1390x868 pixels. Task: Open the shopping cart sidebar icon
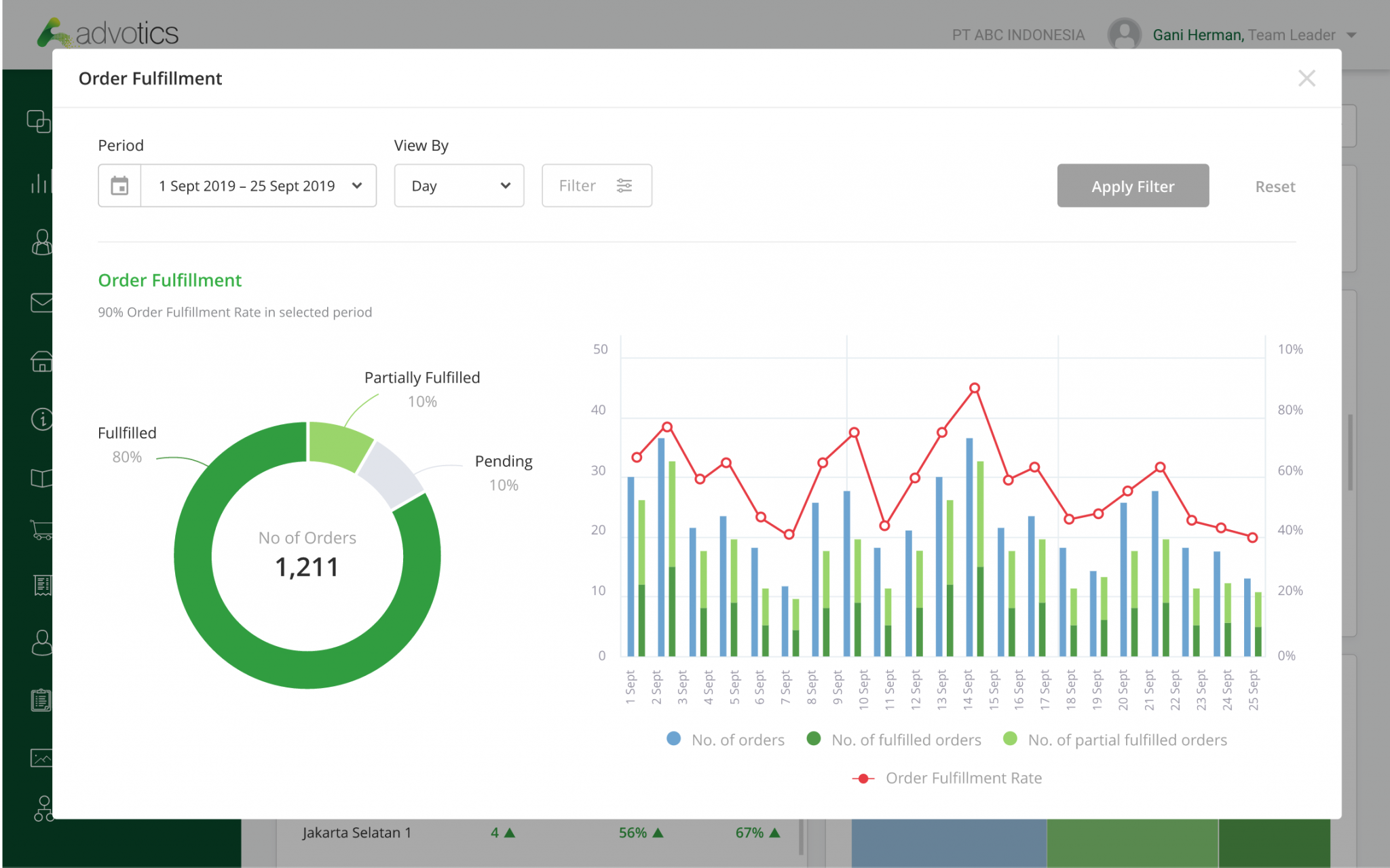click(x=41, y=530)
